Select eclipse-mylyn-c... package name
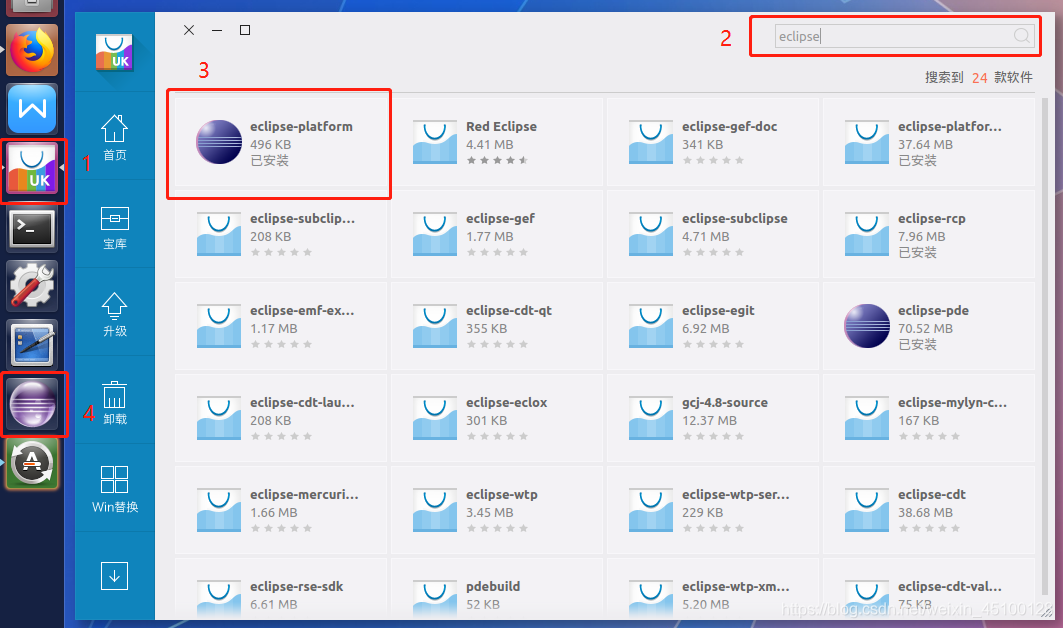This screenshot has width=1063, height=628. click(952, 402)
